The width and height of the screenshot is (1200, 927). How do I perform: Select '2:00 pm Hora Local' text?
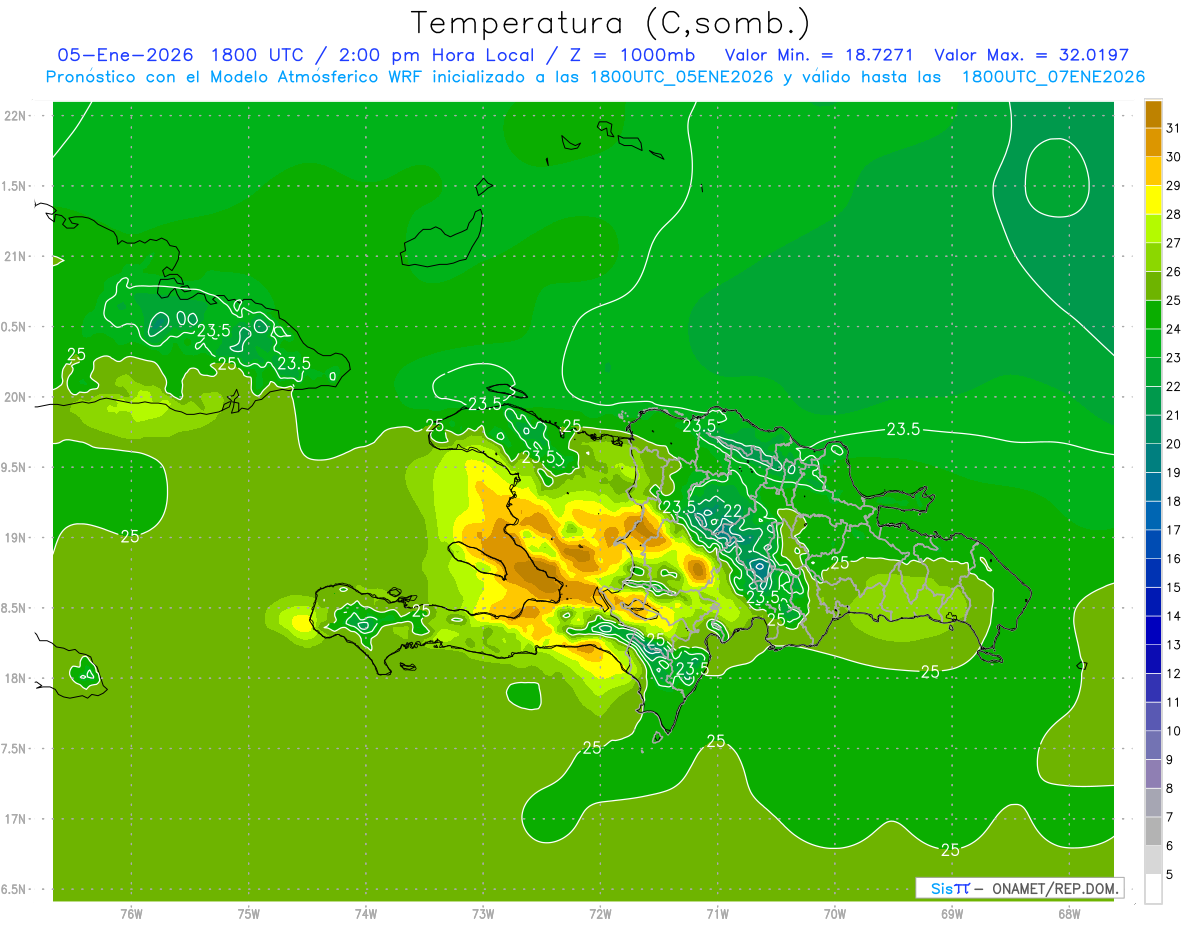pos(437,55)
